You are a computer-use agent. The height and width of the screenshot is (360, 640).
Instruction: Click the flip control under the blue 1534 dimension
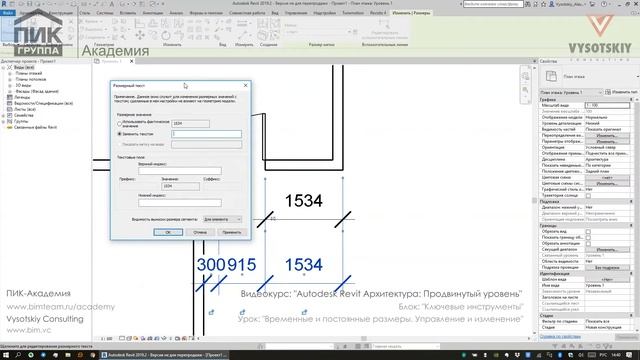coord(304,312)
